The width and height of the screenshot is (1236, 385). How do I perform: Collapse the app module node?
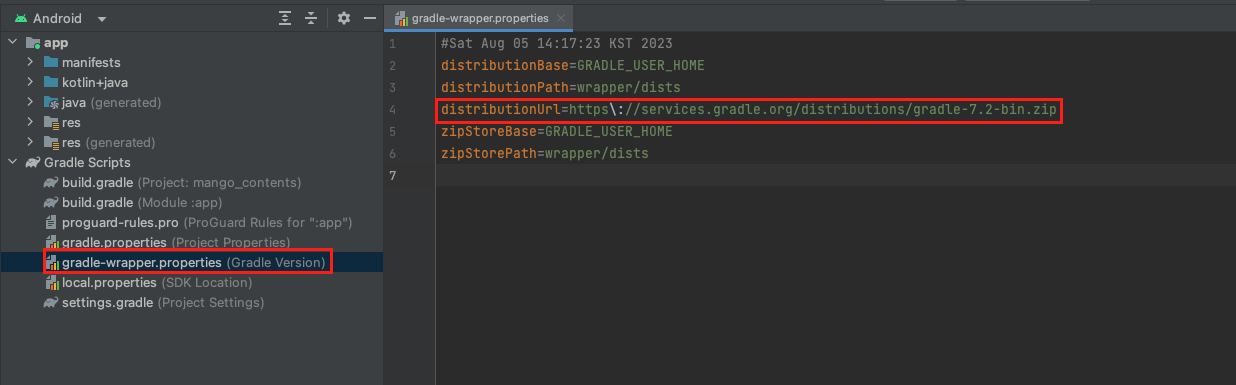(13, 43)
